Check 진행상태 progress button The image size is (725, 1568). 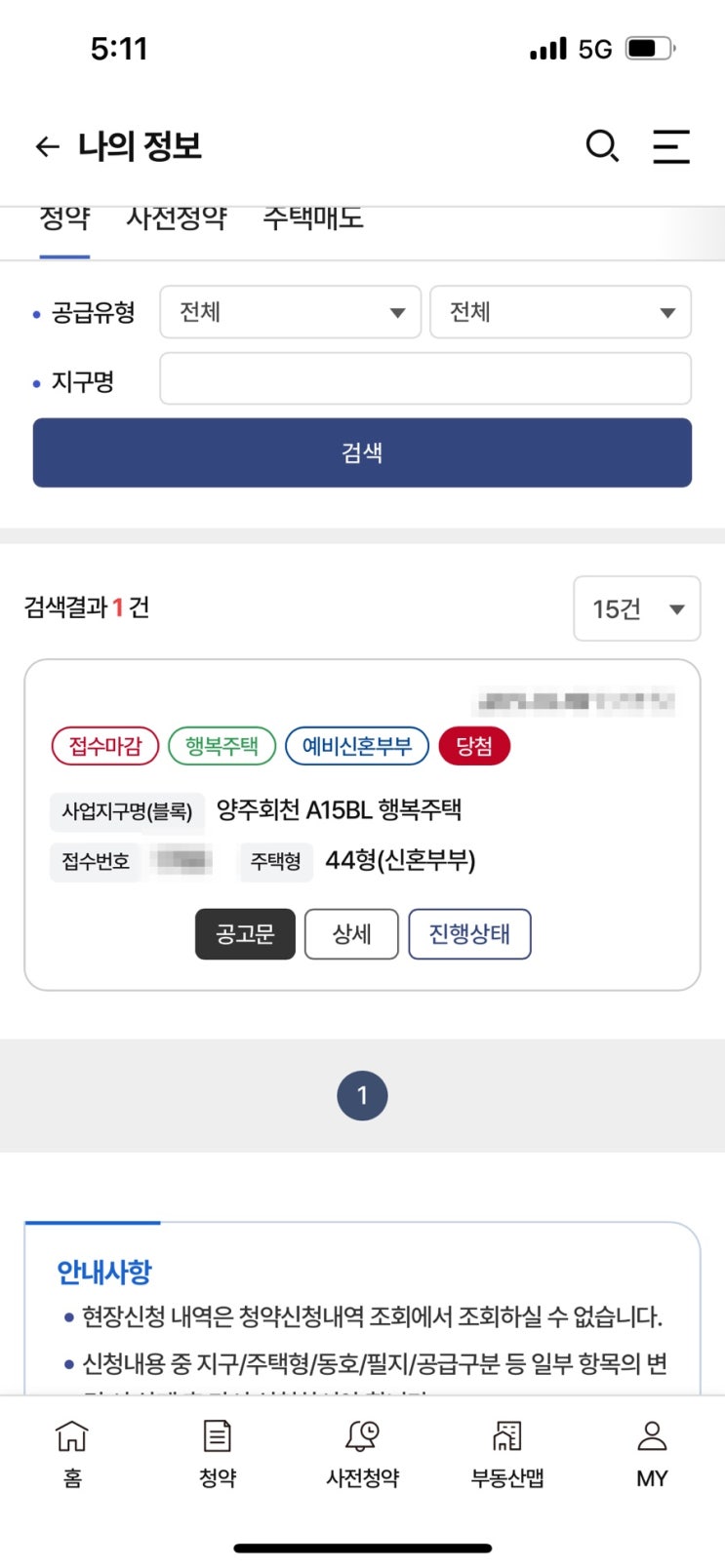[x=469, y=934]
